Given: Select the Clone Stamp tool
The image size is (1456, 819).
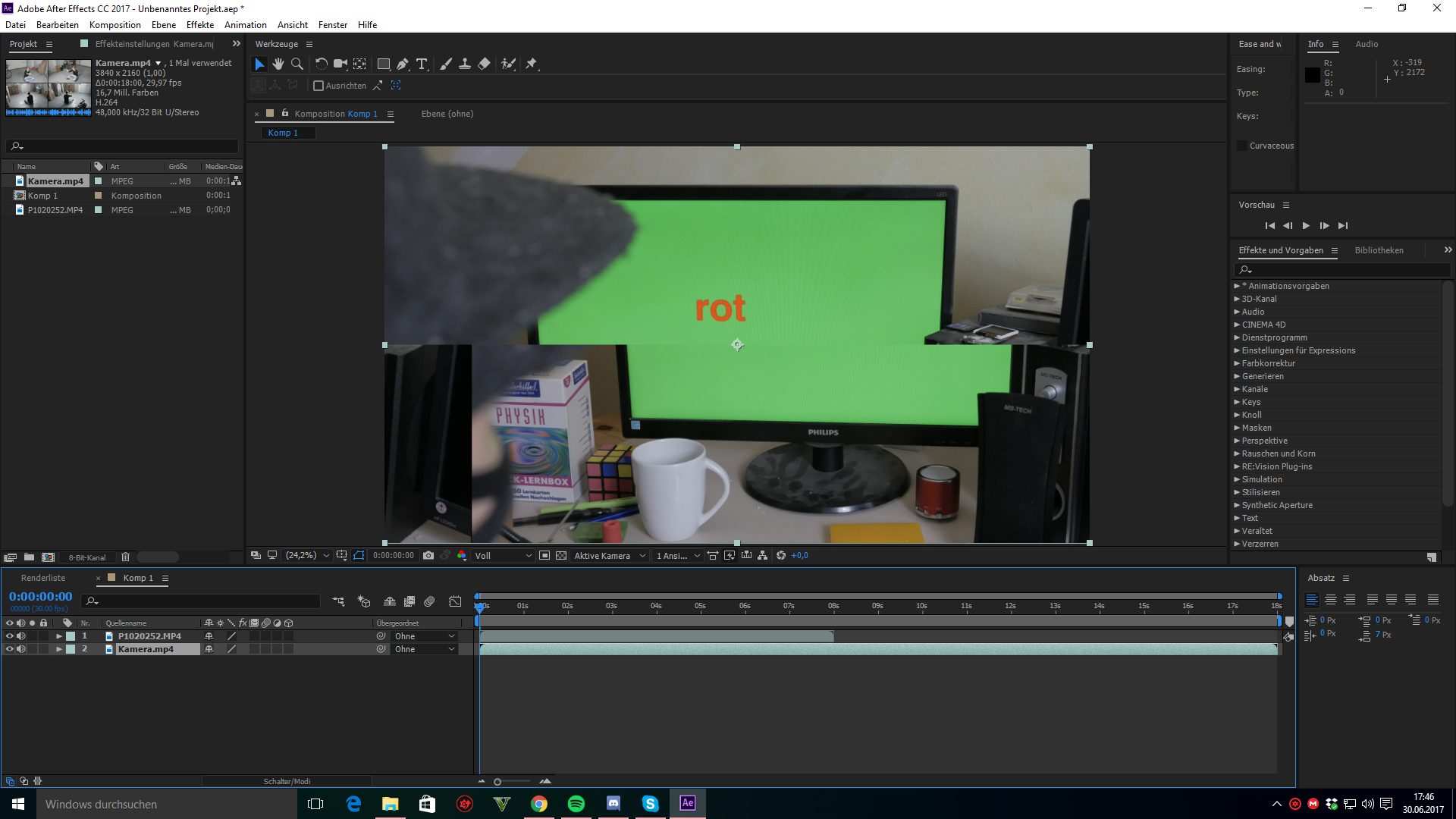Looking at the screenshot, I should [465, 64].
